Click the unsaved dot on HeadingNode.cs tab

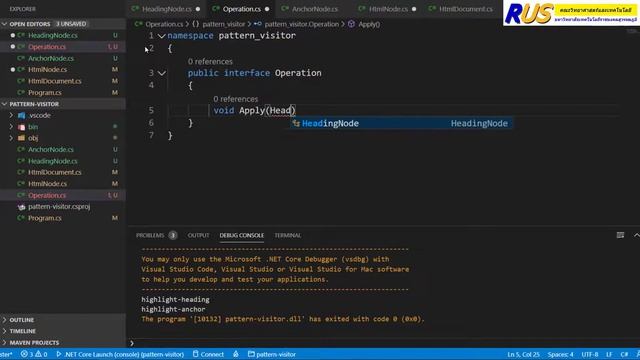click(x=198, y=9)
